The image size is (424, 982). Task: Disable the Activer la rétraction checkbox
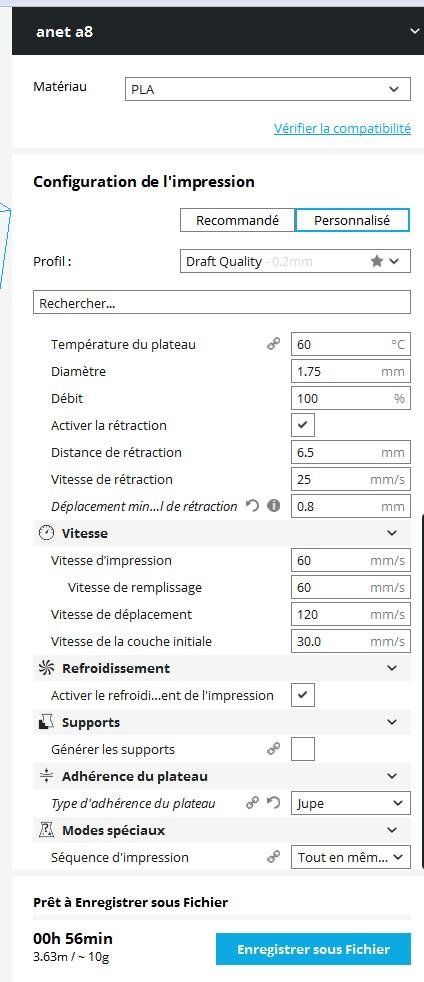point(302,425)
